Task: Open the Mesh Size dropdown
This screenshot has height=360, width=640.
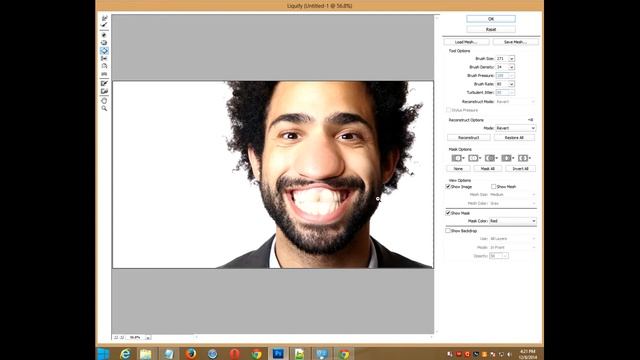Action: (x=513, y=195)
